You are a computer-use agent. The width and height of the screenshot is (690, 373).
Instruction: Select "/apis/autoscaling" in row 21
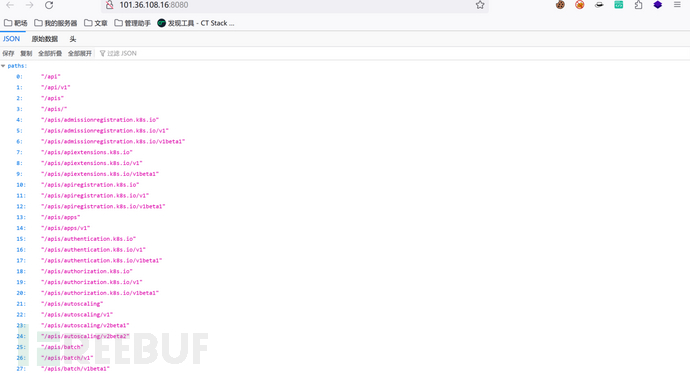[72, 304]
